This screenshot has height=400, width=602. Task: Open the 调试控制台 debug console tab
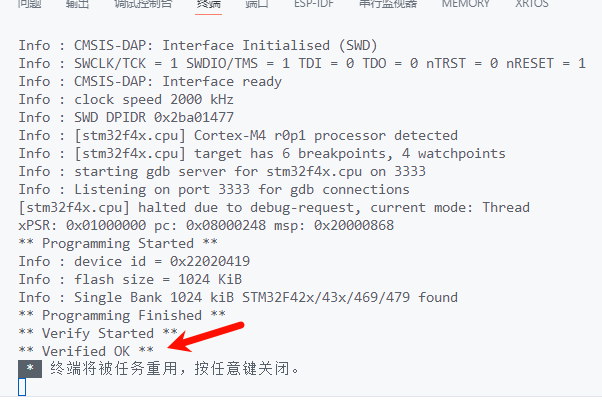(143, 4)
